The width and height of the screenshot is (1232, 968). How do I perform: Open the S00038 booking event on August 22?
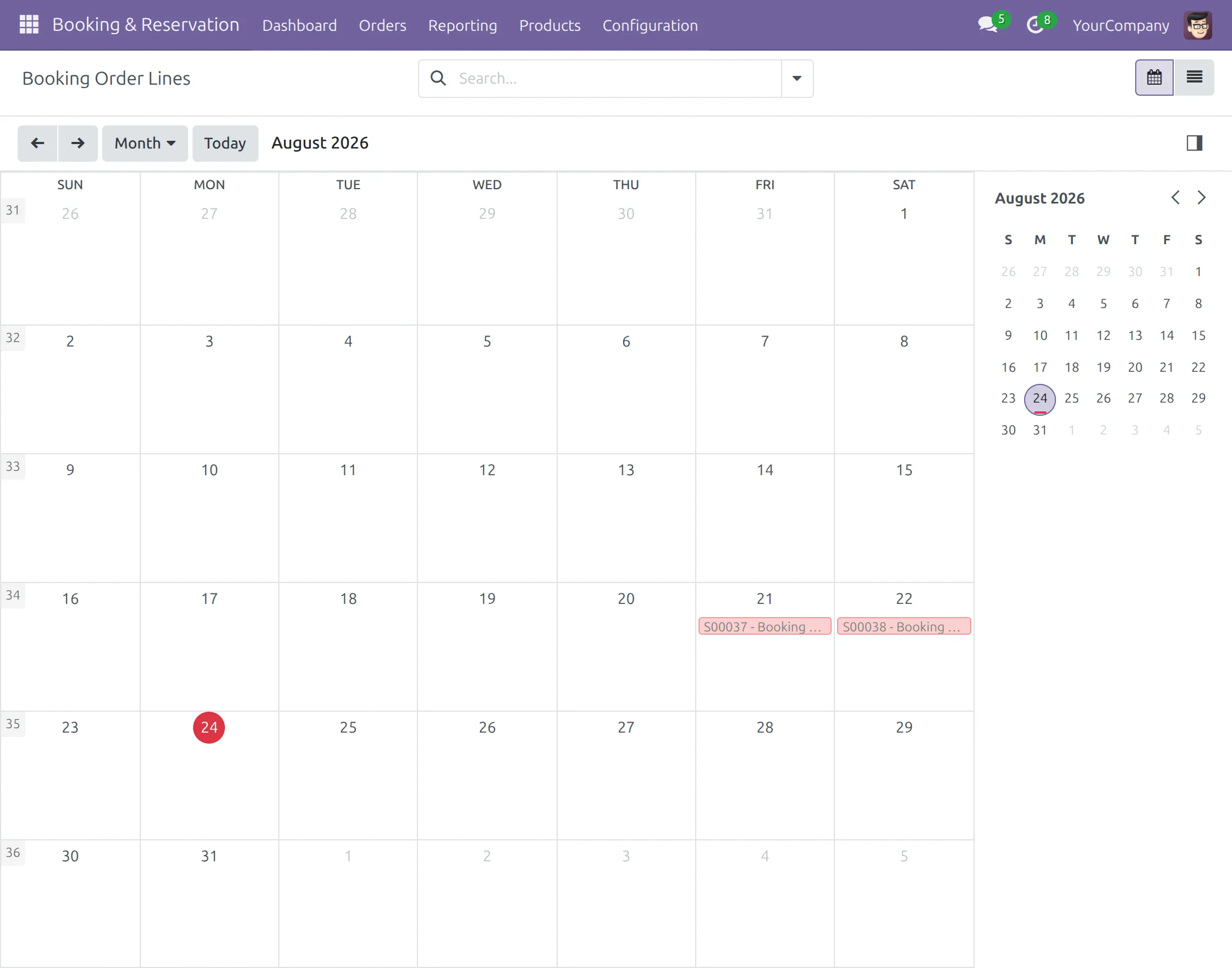904,626
